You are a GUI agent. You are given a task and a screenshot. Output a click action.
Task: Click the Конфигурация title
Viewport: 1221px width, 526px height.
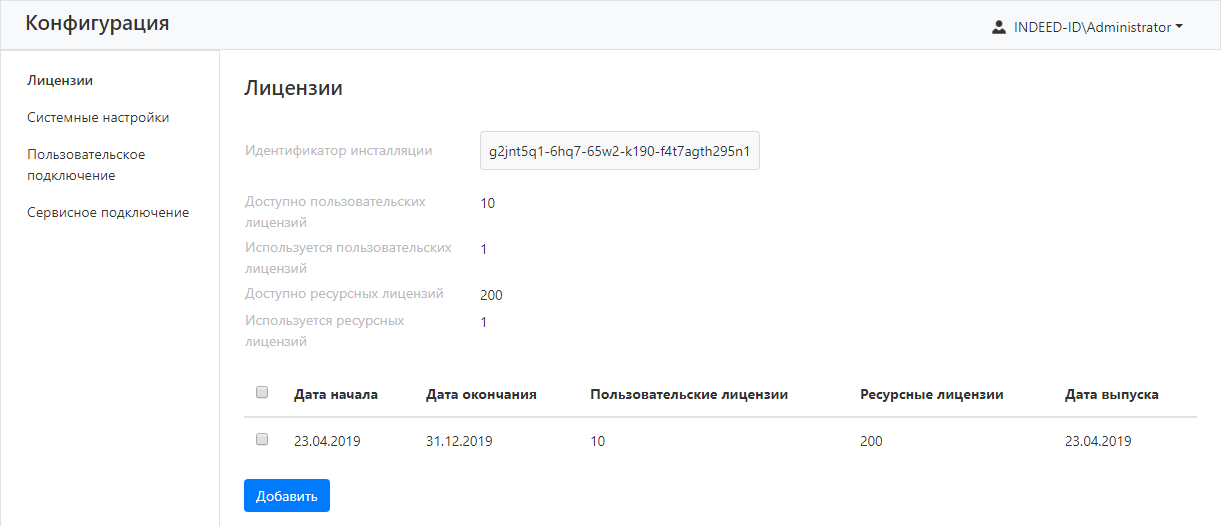click(x=97, y=24)
